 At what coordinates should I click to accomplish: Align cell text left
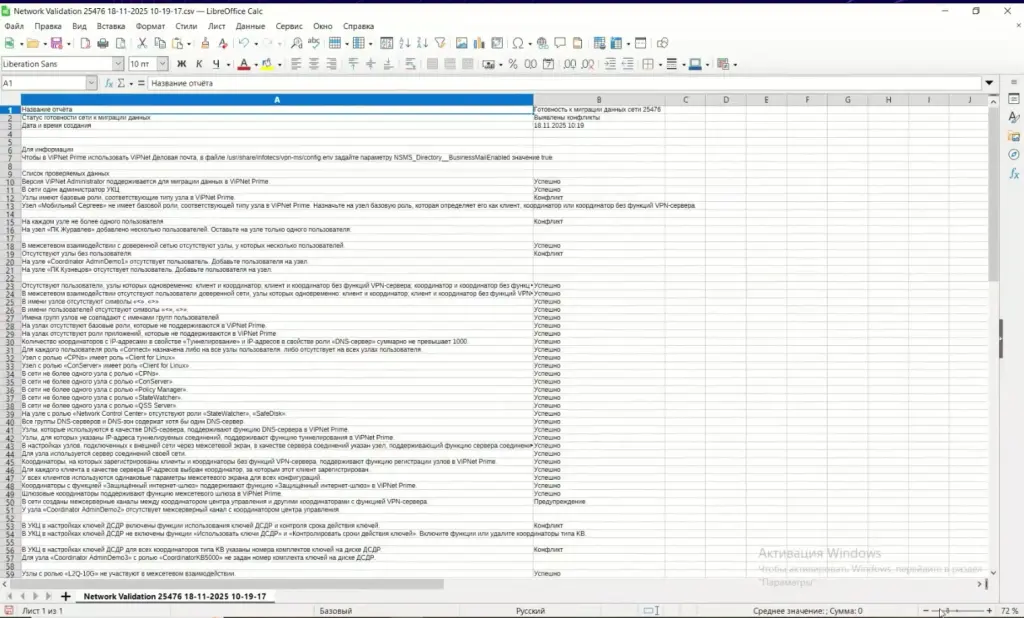tap(296, 64)
